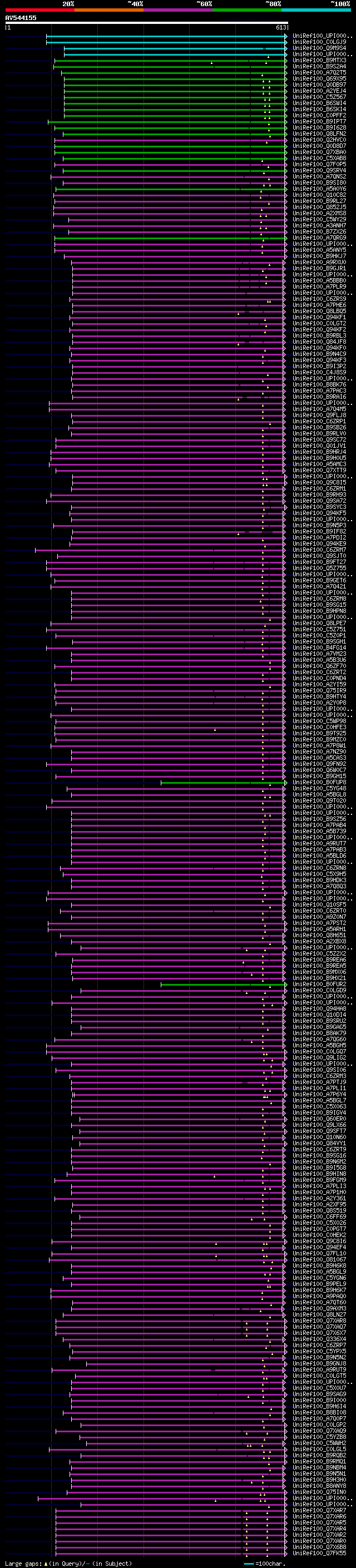Image resolution: width=356 pixels, height=1568 pixels.
Task: Select hit UniRef100_A7Q4M5
Action: pos(319,409)
